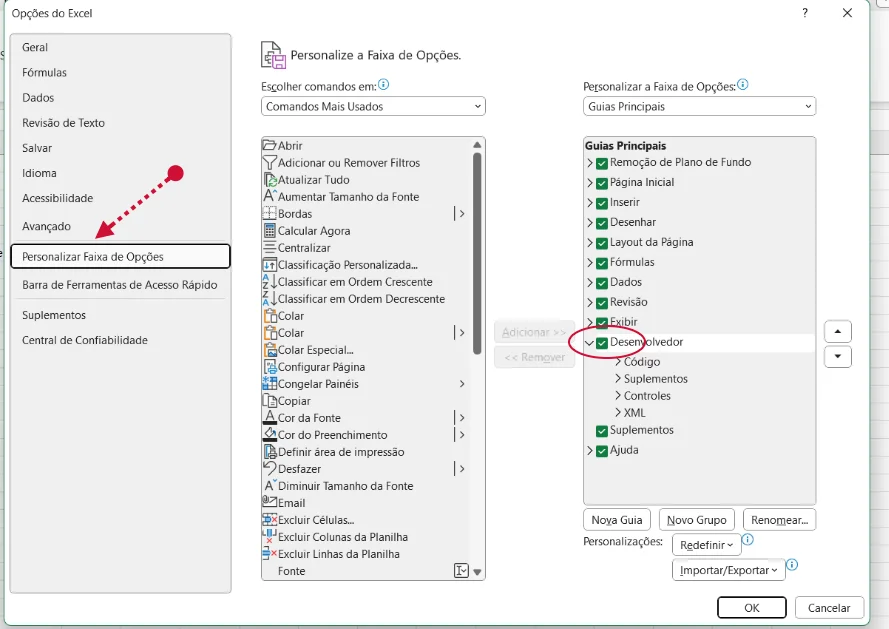889x629 pixels.
Task: Click the Novo Grupo button
Action: click(x=697, y=520)
